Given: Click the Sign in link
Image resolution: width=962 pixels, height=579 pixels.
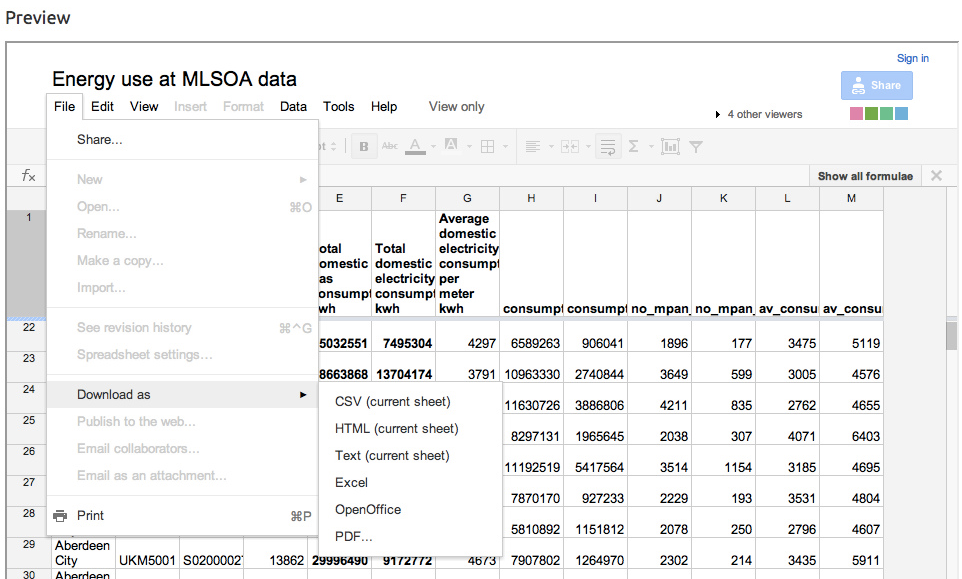Looking at the screenshot, I should 913,58.
